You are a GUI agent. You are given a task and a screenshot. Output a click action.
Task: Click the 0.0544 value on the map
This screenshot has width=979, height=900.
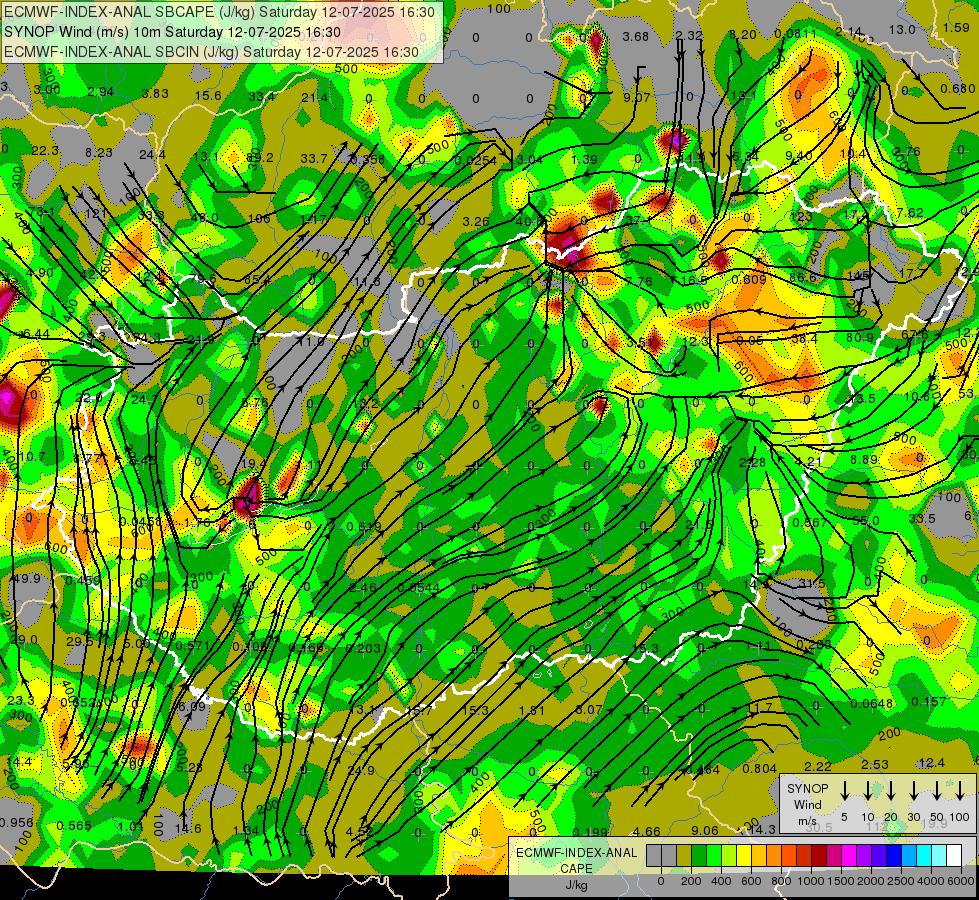pyautogui.click(x=418, y=587)
